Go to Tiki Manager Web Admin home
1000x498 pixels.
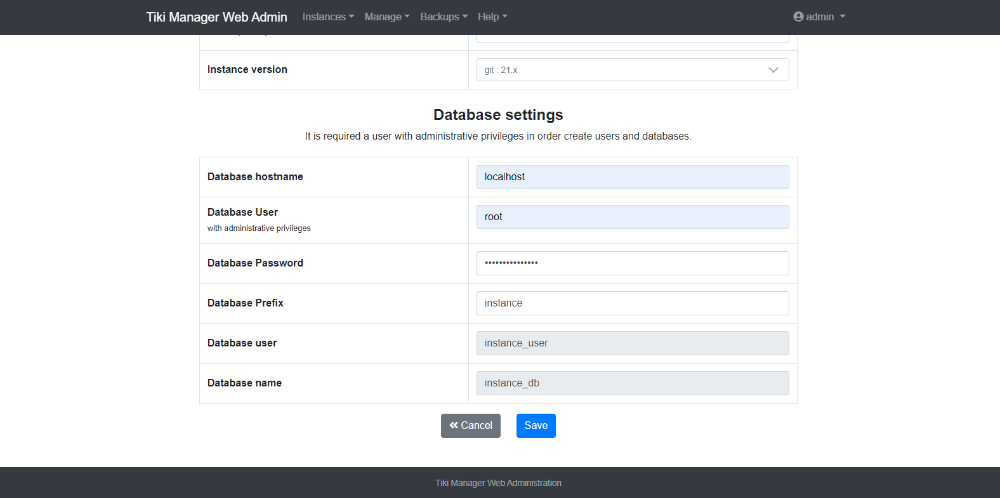point(217,17)
